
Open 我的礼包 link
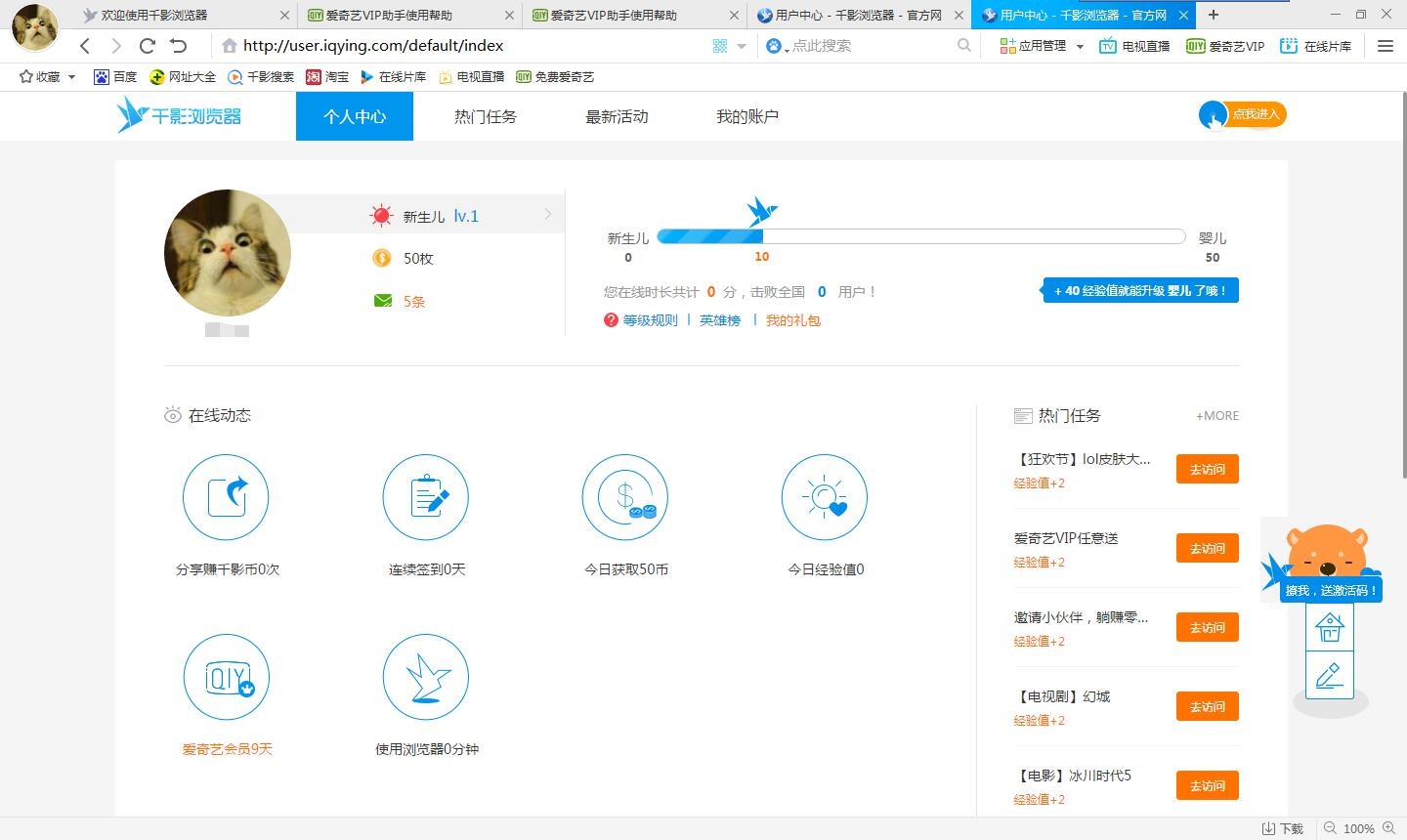tap(793, 320)
